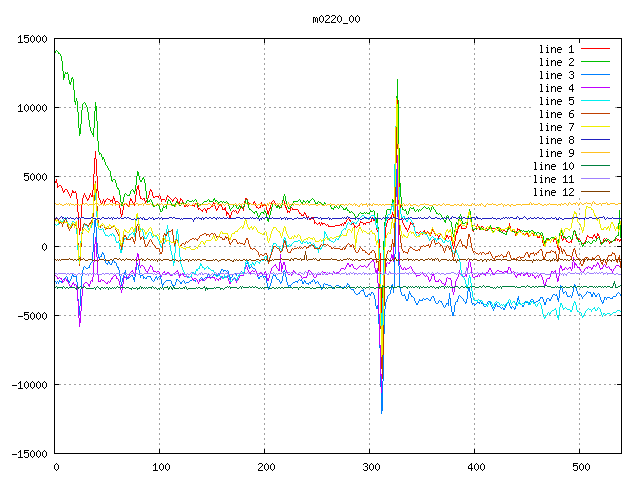This screenshot has width=640, height=480.
Task: Click the -15000 y-axis tick label
Action: click(x=26, y=454)
